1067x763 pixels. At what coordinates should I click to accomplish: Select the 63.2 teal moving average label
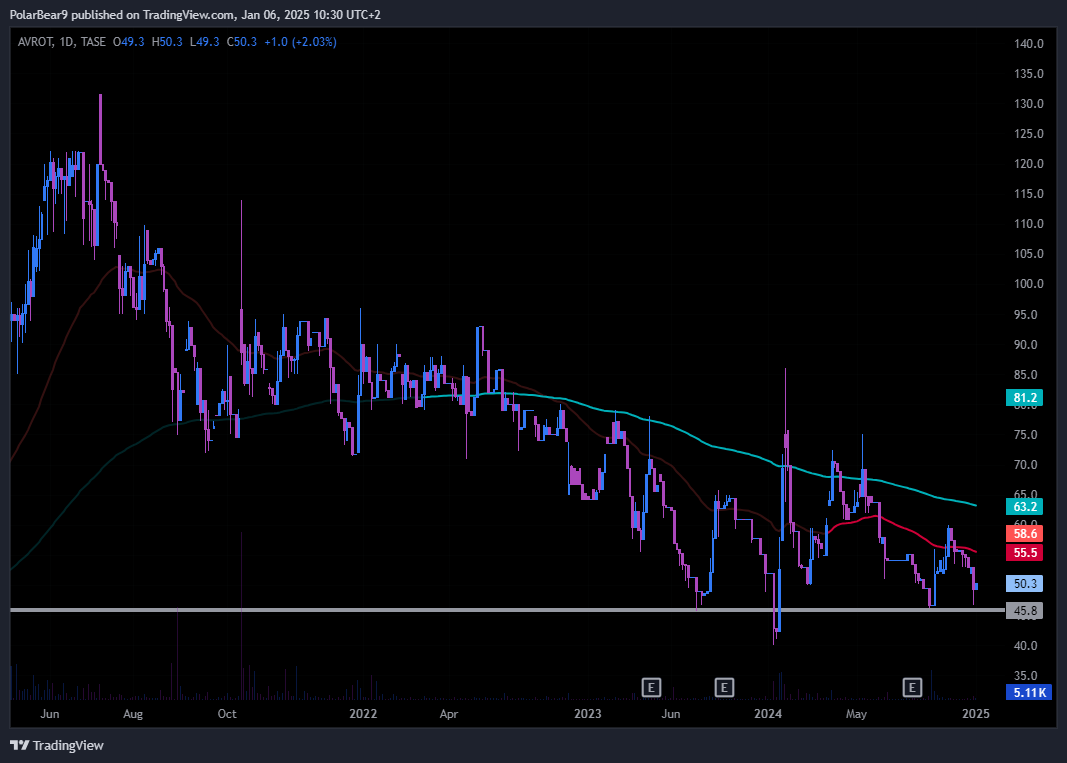pos(1026,506)
